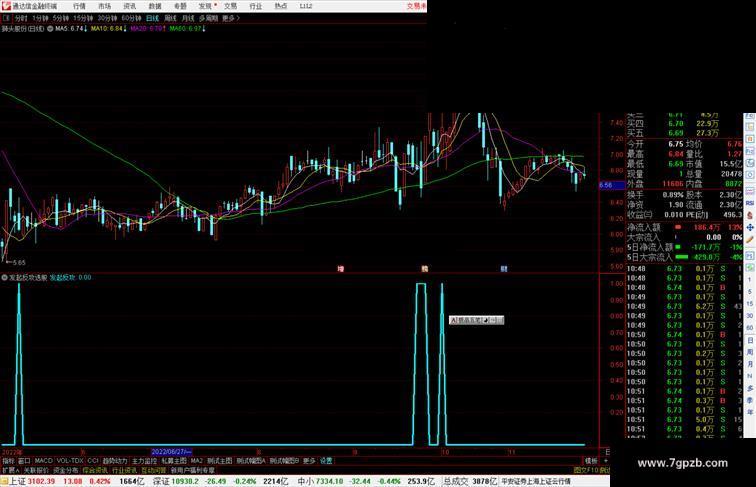Viewport: 756px width, 487px height.
Task: Select the 30-minute shortcut in right toolbar
Action: click(750, 316)
